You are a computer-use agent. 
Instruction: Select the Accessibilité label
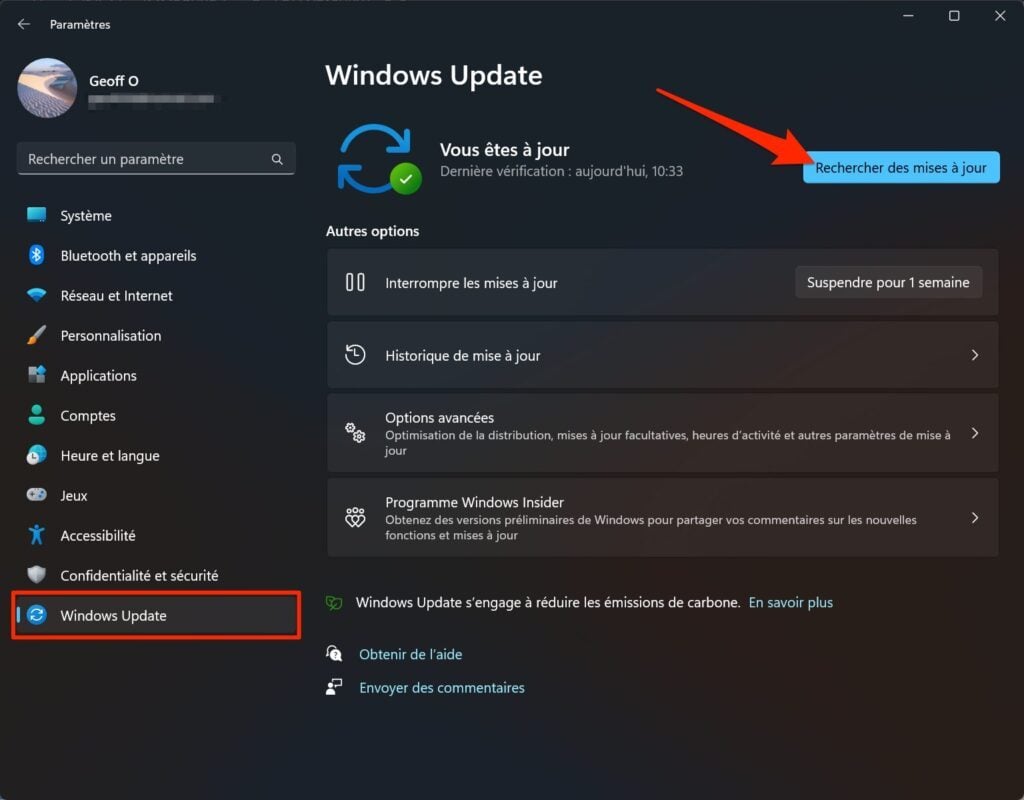[x=98, y=536]
